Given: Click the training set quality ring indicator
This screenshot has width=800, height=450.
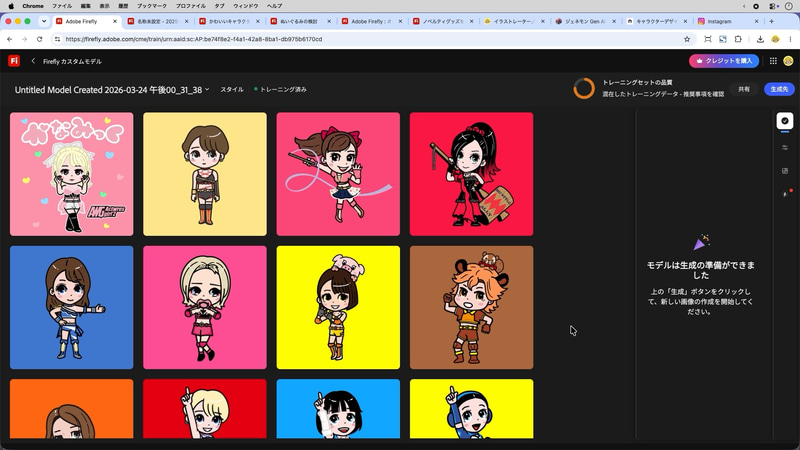Looking at the screenshot, I should coord(584,88).
